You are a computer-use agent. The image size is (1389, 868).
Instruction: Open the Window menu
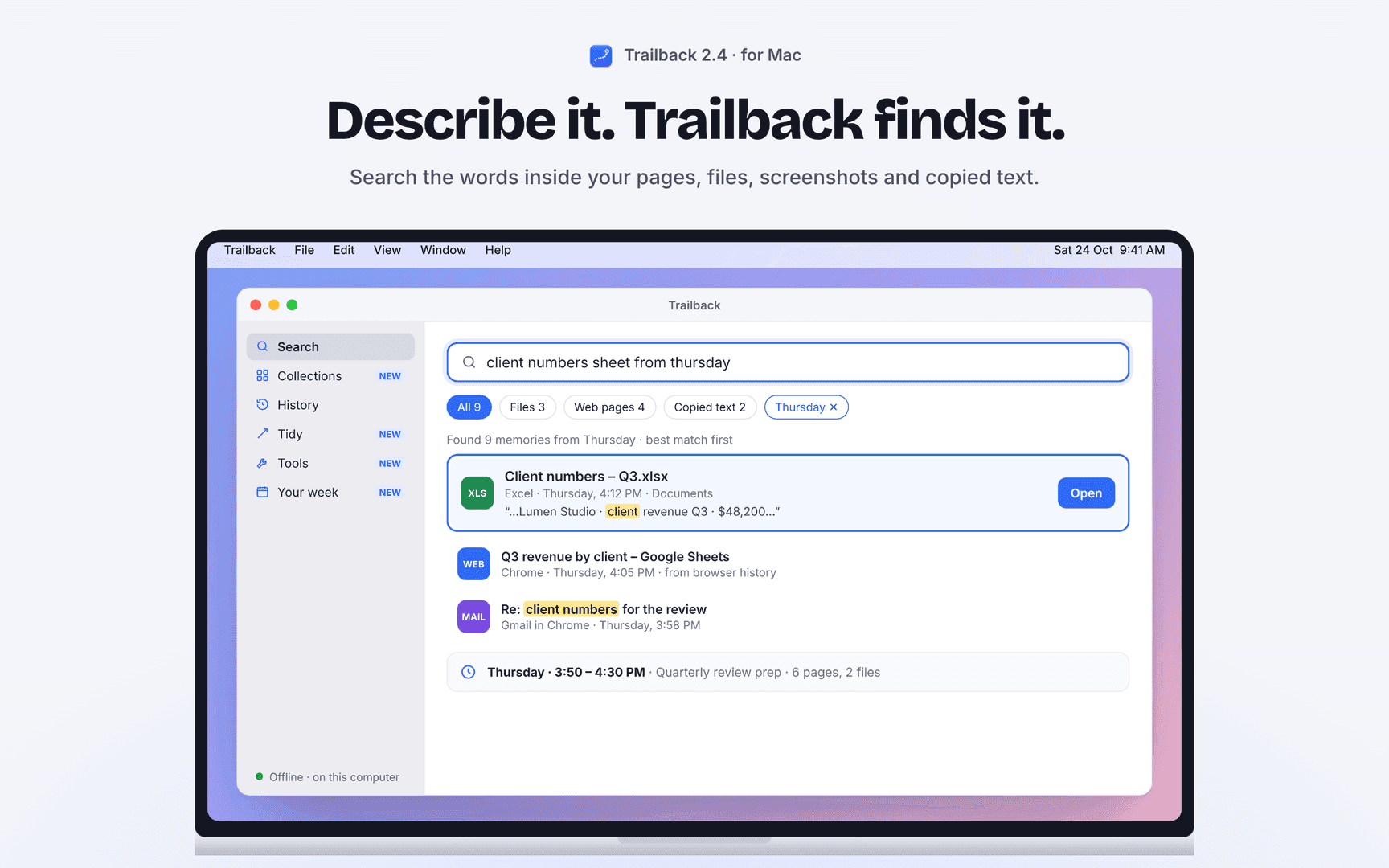[x=443, y=250]
